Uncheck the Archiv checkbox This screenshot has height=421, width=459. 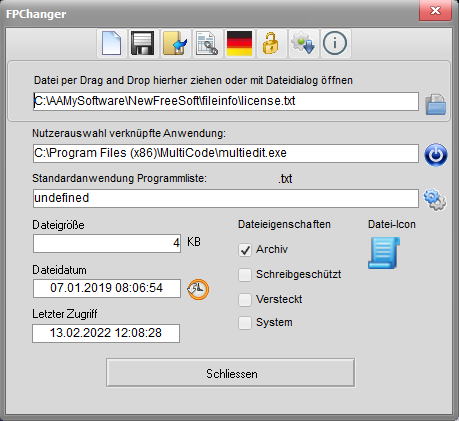245,250
